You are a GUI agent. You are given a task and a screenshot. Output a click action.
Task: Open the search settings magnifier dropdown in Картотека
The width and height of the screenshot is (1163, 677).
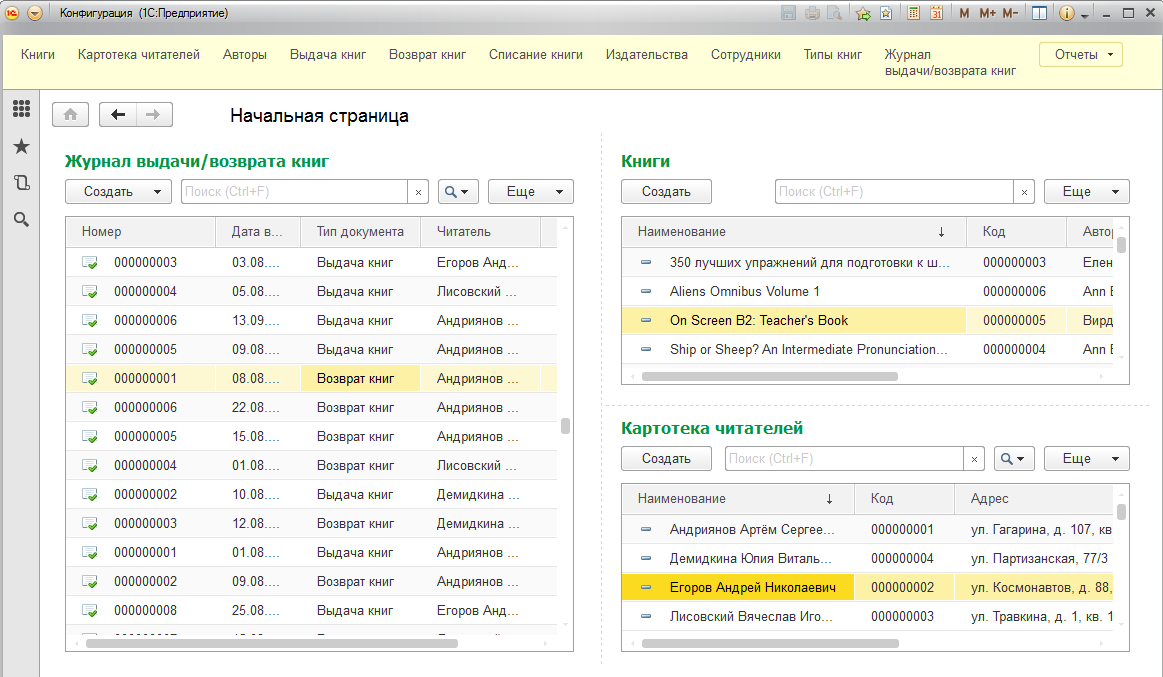point(1014,458)
